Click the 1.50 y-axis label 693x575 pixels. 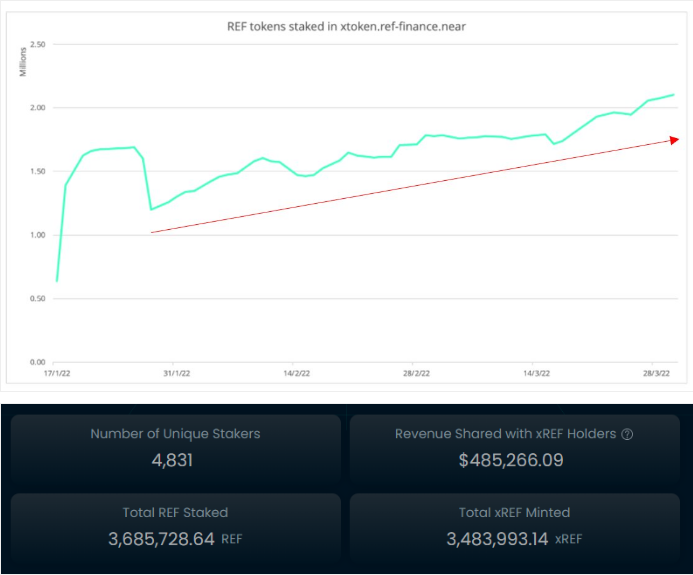coord(38,171)
